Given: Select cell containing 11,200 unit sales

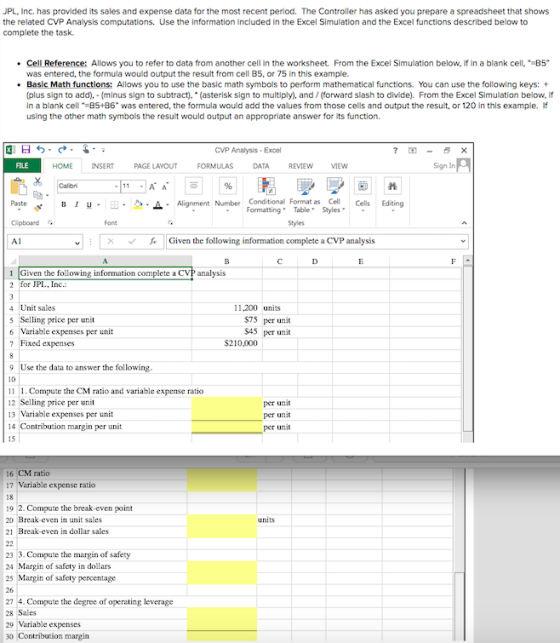Looking at the screenshot, I should 227,308.
